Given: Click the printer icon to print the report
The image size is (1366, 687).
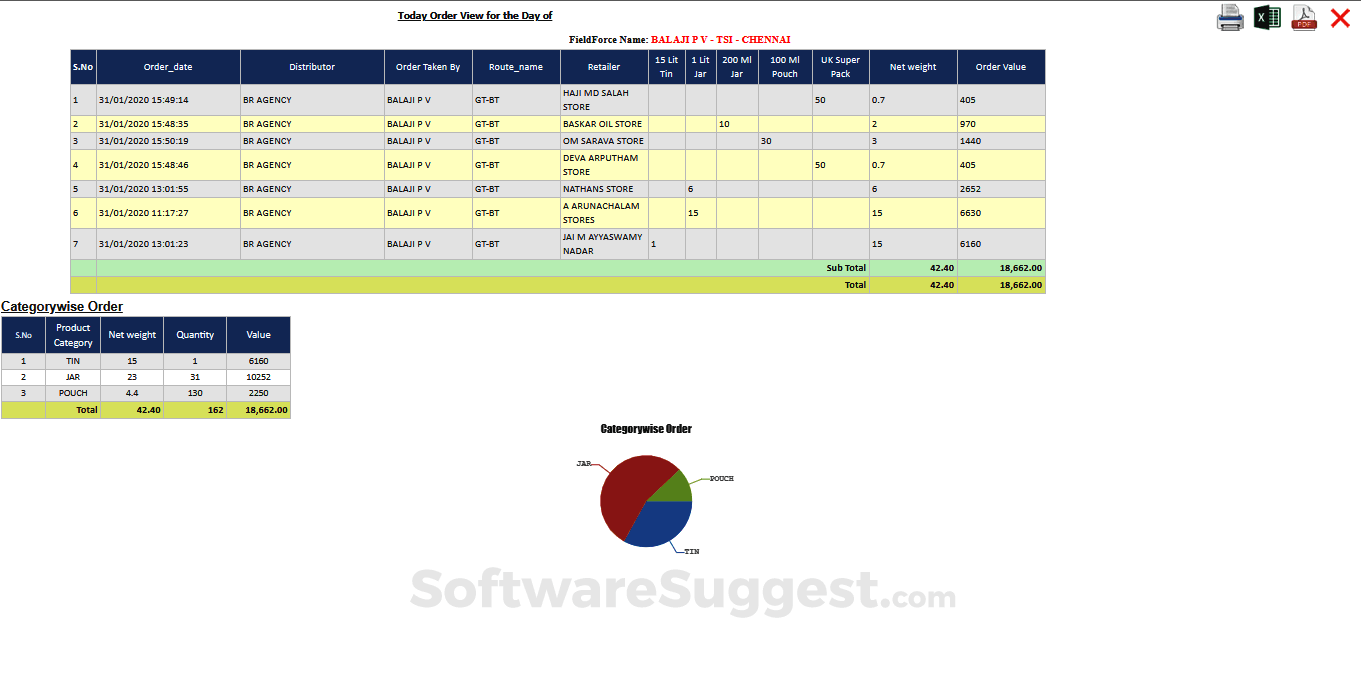Looking at the screenshot, I should coord(1230,17).
